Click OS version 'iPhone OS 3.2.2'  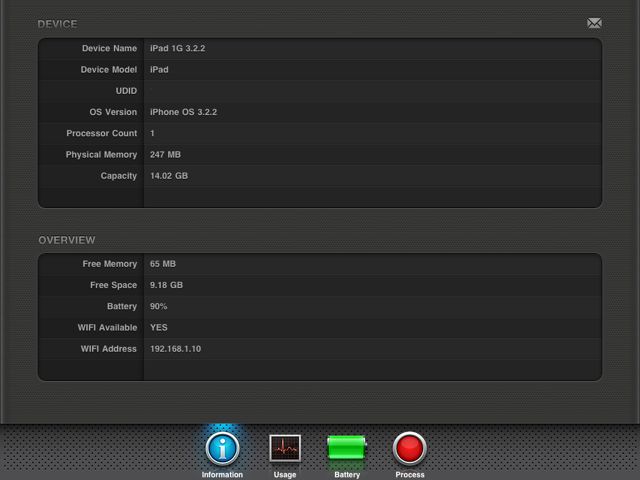tap(183, 112)
